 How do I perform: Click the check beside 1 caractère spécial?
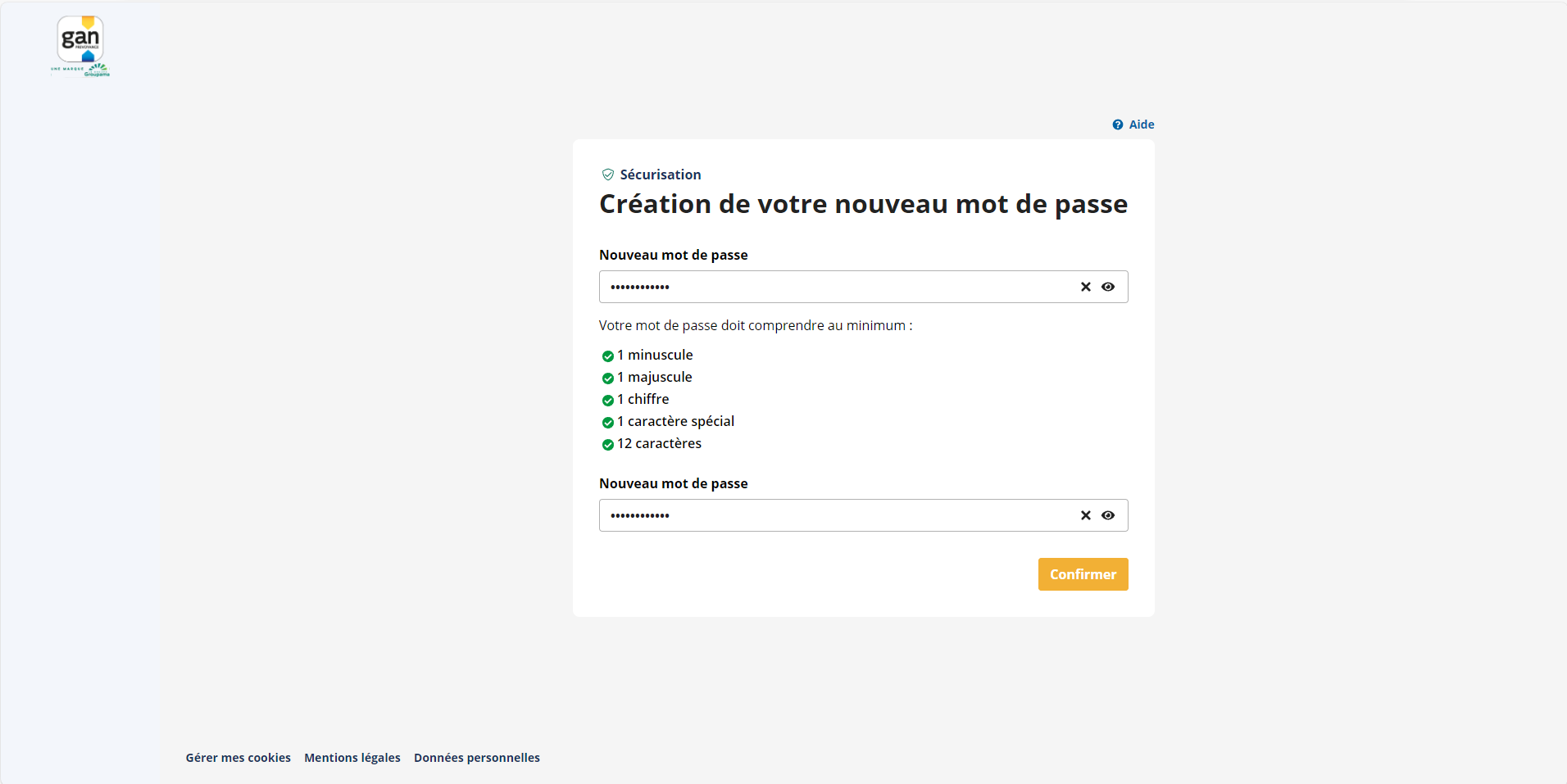[x=607, y=422]
